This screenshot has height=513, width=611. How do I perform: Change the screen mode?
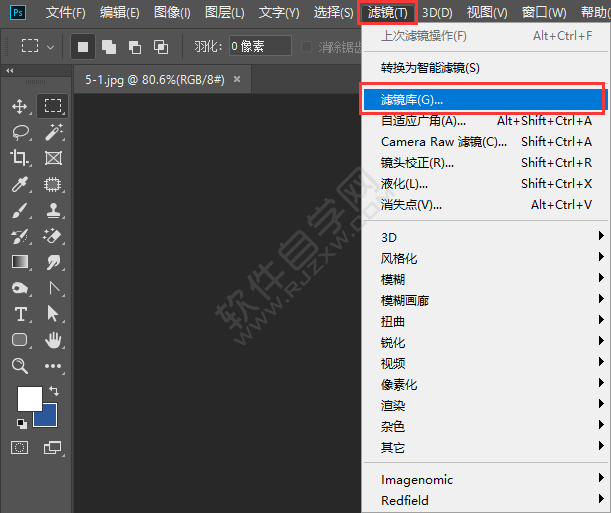pyautogui.click(x=53, y=448)
